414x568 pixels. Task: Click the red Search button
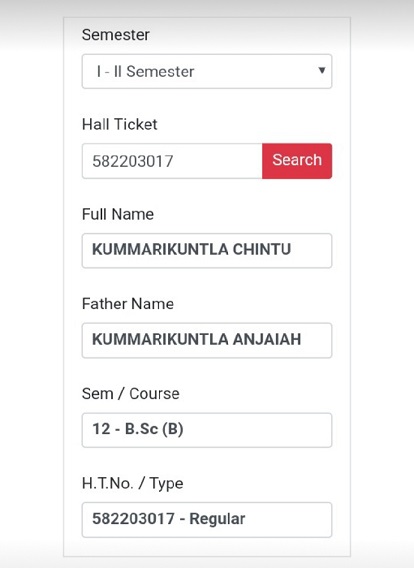pyautogui.click(x=297, y=161)
